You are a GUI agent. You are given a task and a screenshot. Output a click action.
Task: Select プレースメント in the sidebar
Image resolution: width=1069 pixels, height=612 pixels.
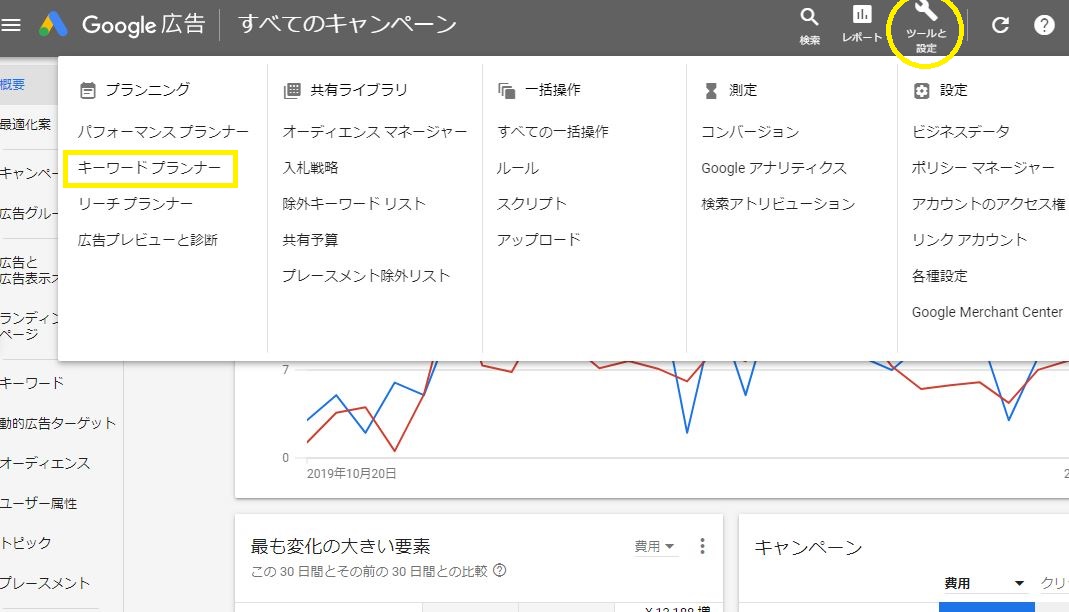point(45,583)
